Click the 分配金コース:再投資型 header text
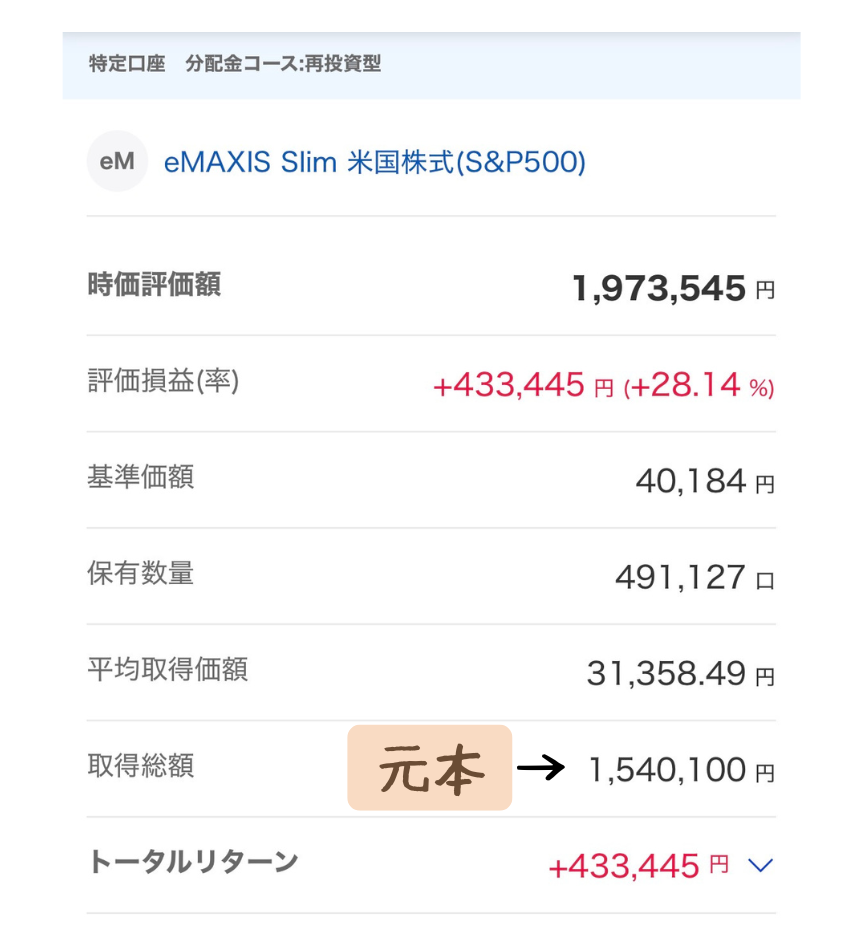 [x=283, y=65]
